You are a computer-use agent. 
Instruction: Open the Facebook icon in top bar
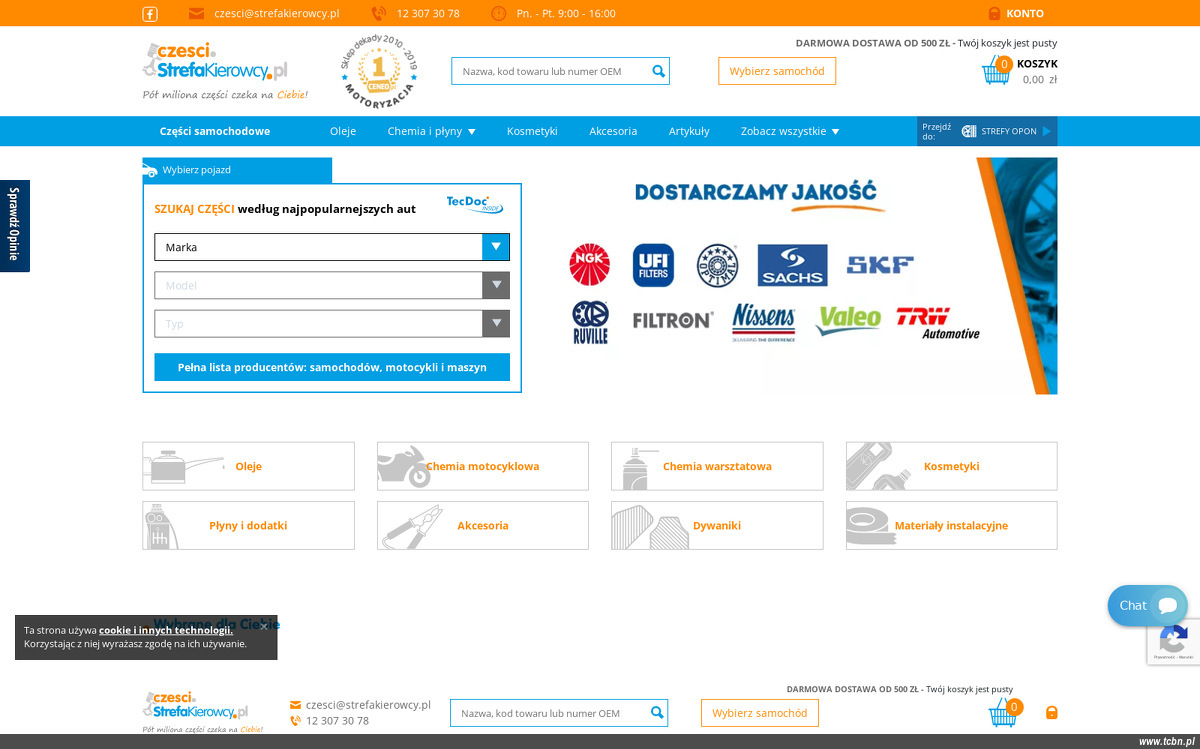point(150,14)
